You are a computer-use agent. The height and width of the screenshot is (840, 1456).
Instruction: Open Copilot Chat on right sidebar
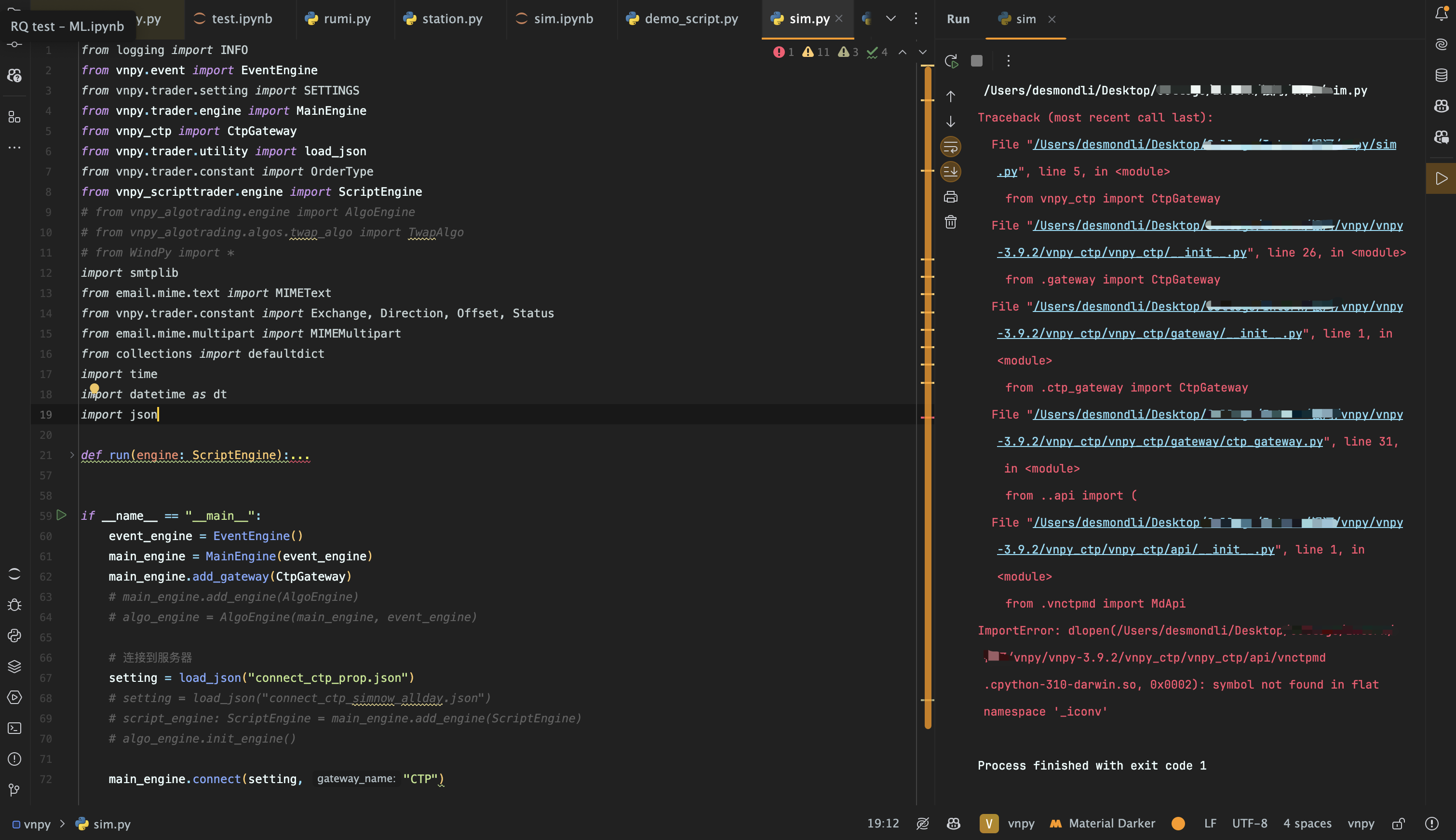coord(1441,137)
